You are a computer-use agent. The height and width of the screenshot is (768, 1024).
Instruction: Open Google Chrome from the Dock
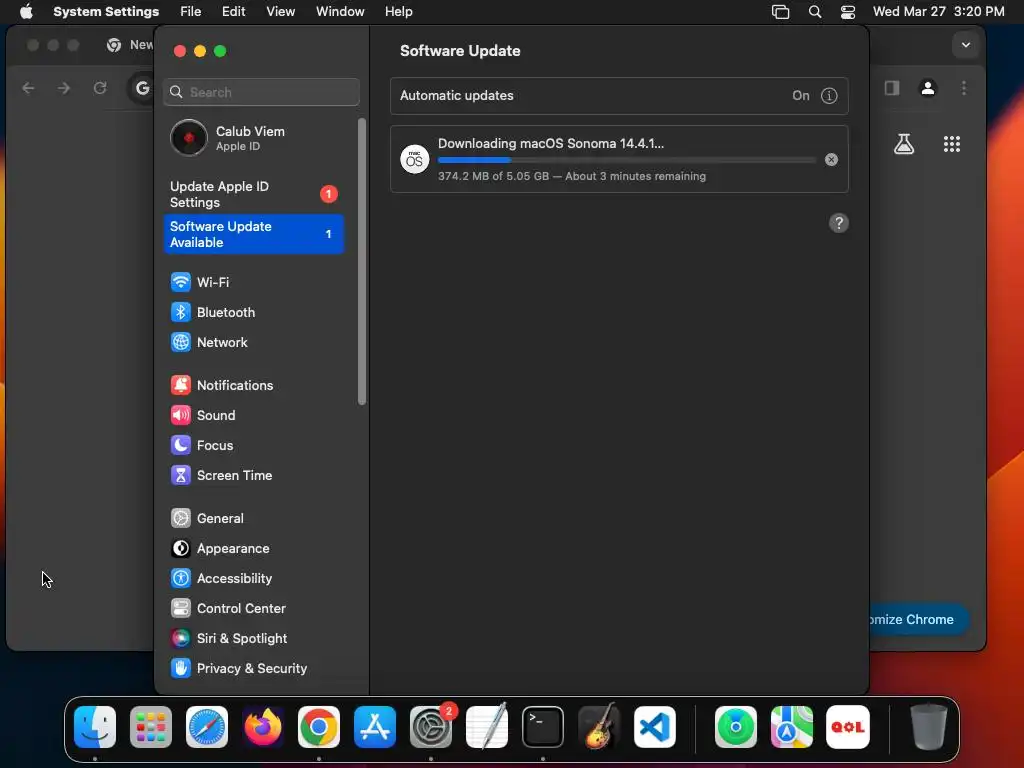click(x=319, y=727)
